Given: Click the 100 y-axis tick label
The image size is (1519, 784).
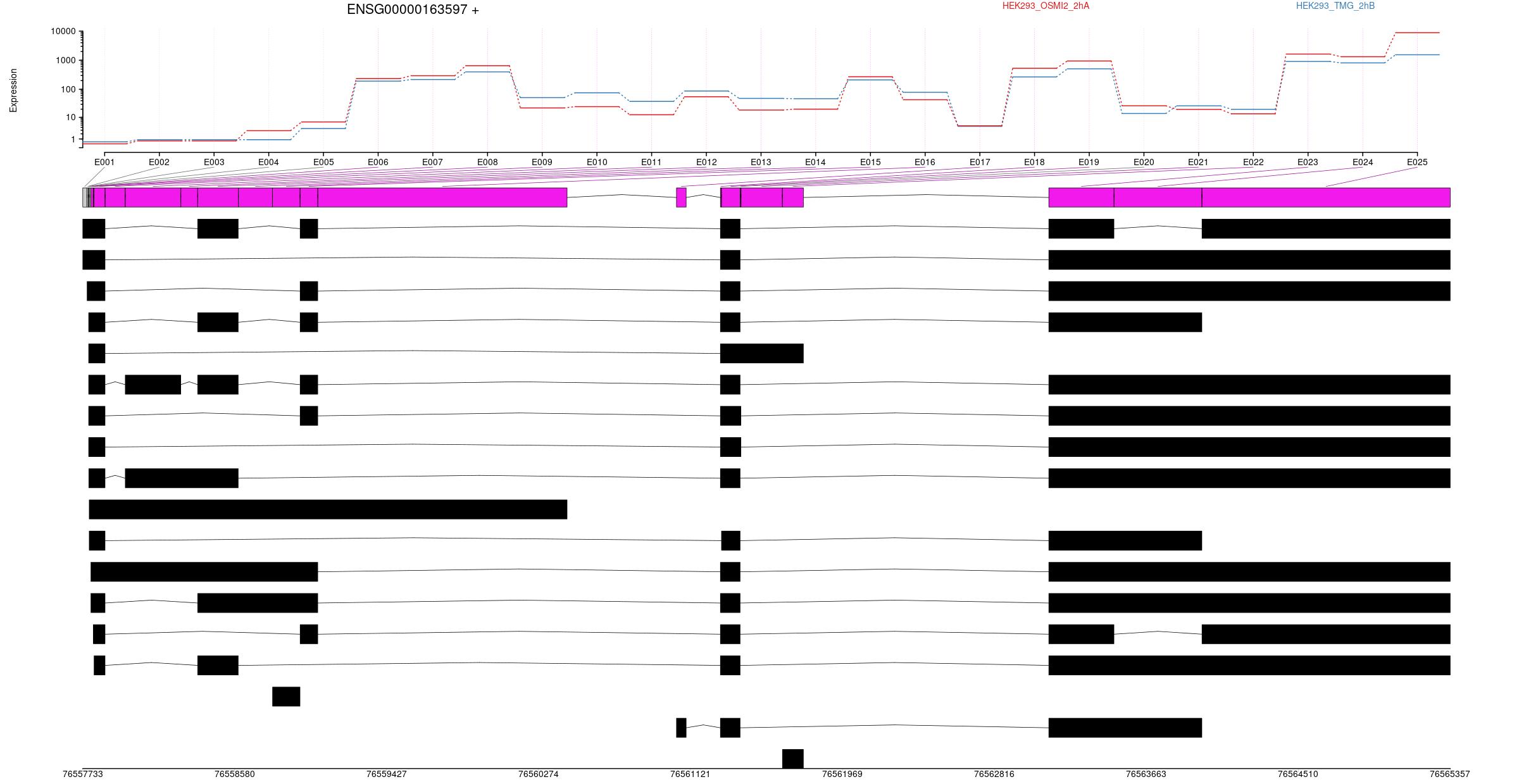Looking at the screenshot, I should pyautogui.click(x=68, y=89).
